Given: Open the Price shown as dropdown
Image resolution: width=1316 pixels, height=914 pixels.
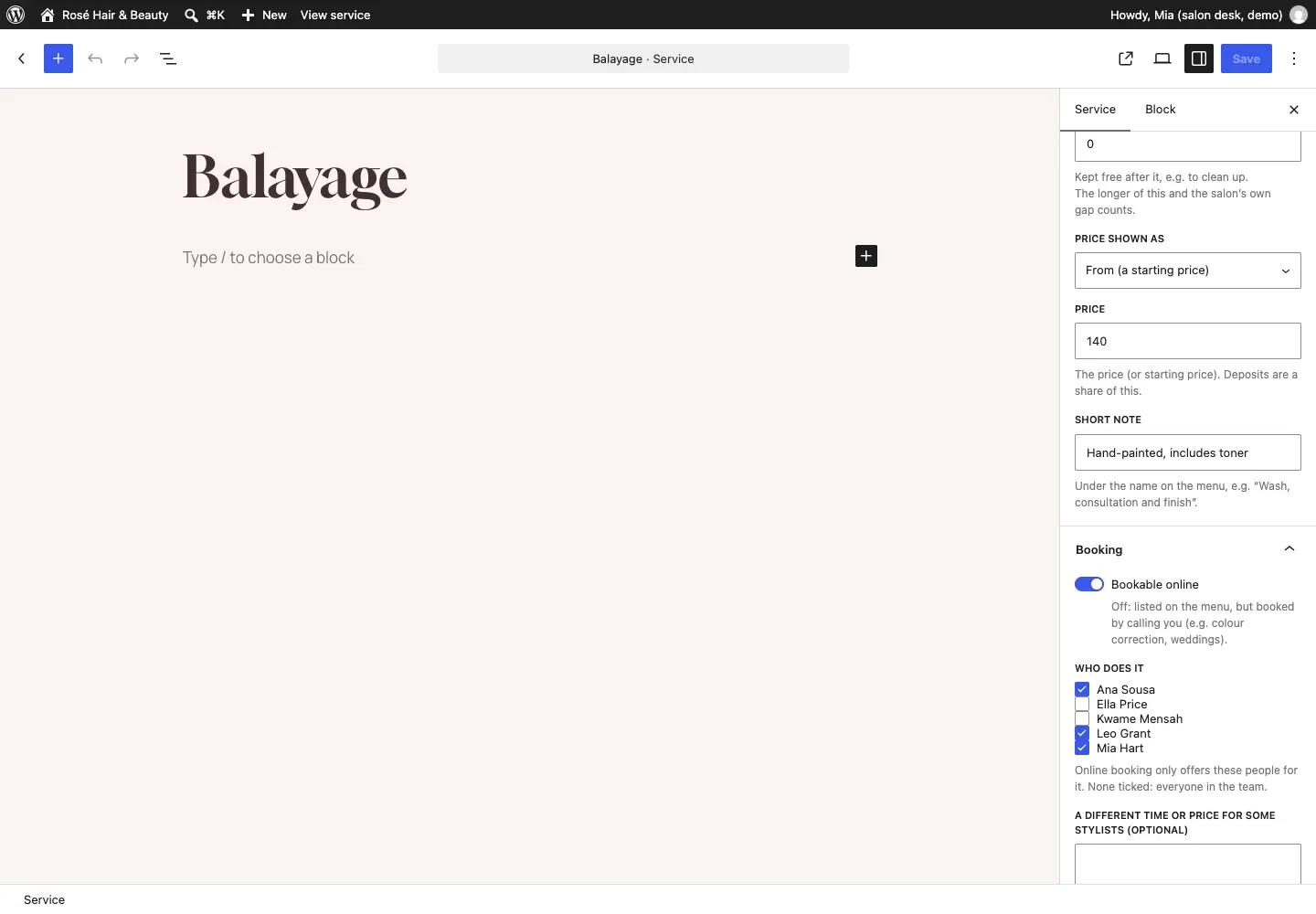Looking at the screenshot, I should [1188, 271].
